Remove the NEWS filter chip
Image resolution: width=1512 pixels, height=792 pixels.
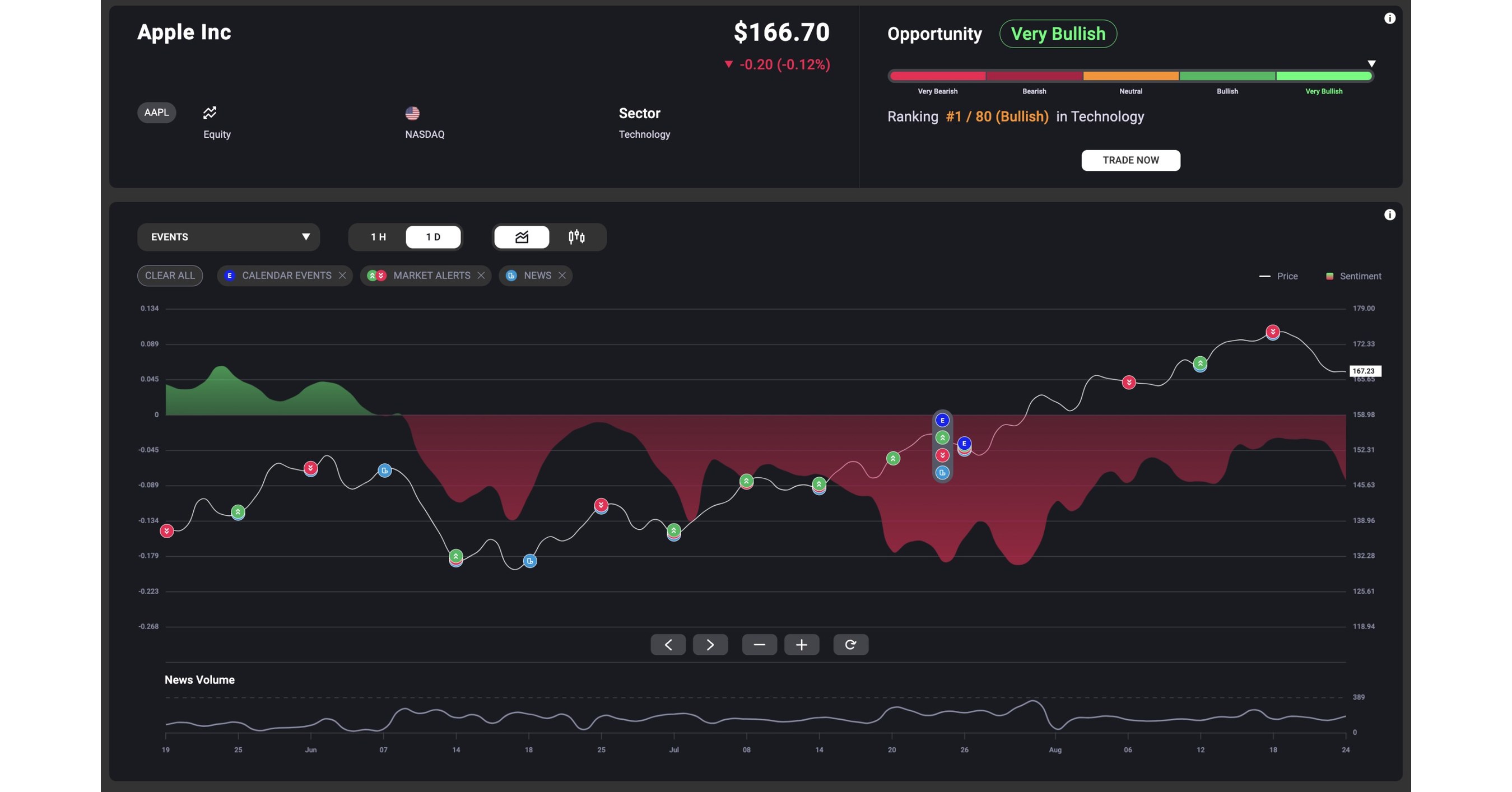[x=562, y=275]
